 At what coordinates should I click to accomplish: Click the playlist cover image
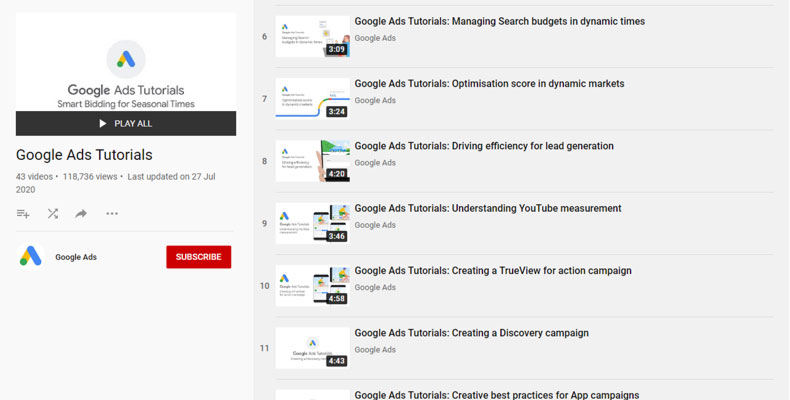pos(126,62)
